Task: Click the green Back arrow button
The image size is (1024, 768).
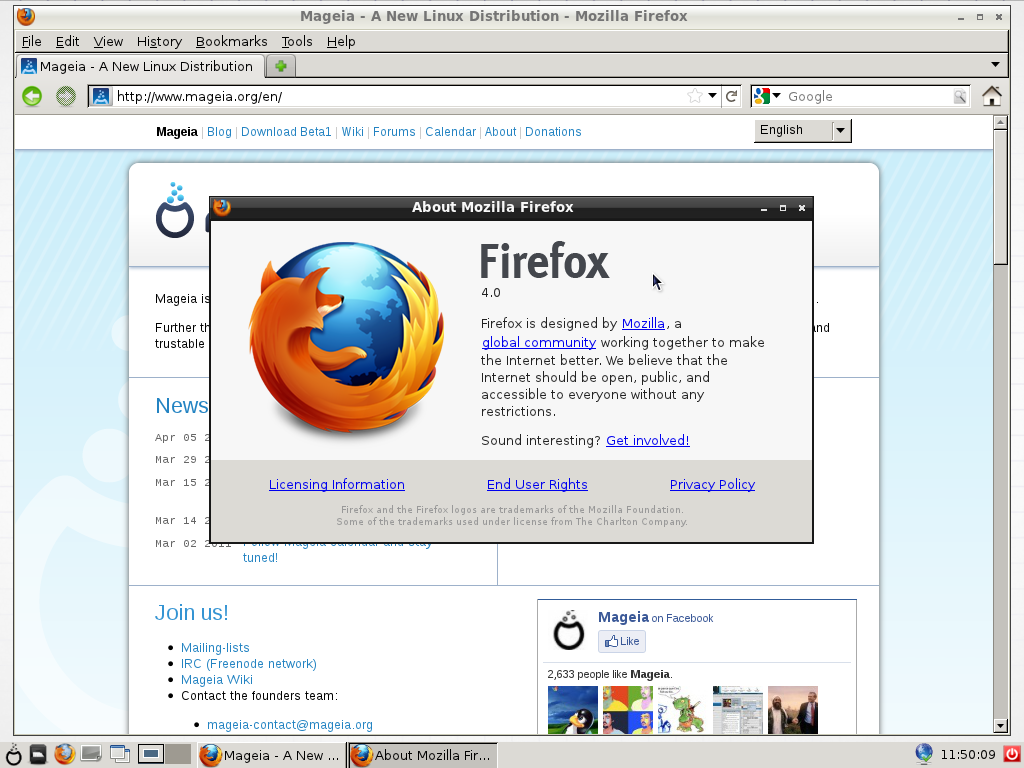Action: [31, 96]
